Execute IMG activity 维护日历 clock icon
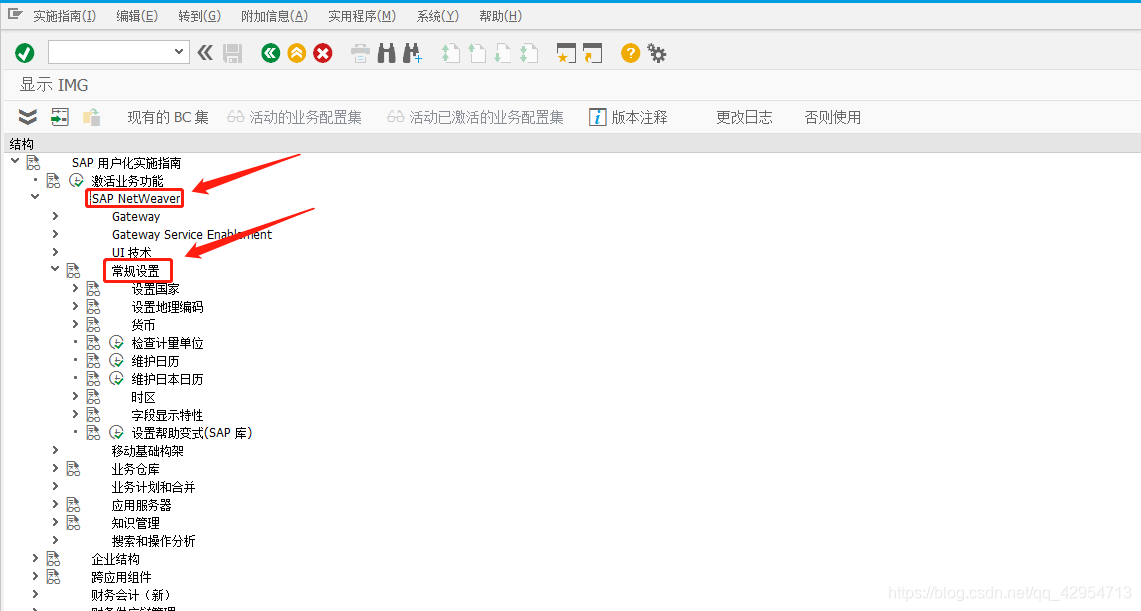This screenshot has height=611, width=1141. click(116, 361)
